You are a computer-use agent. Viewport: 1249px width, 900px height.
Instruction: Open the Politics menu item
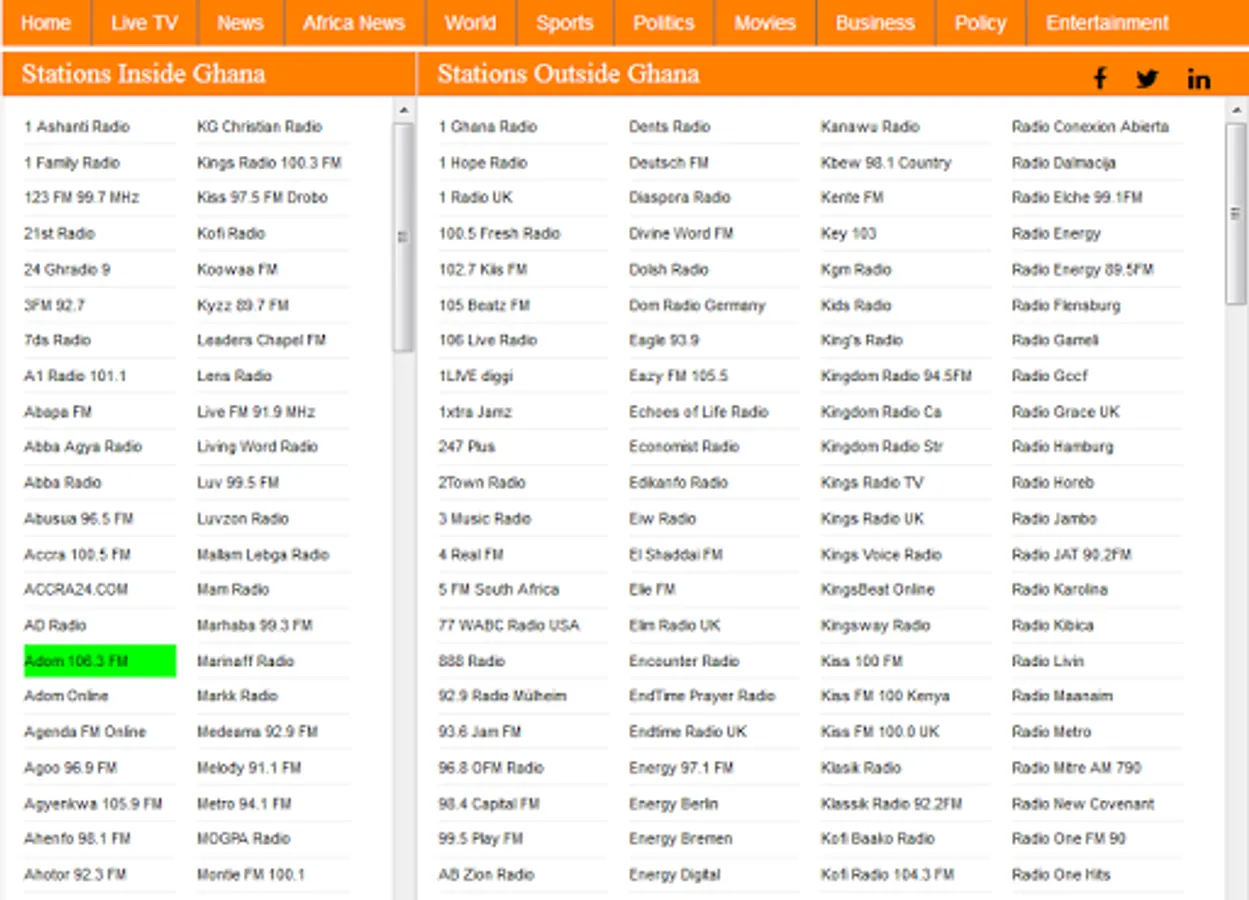tap(663, 23)
